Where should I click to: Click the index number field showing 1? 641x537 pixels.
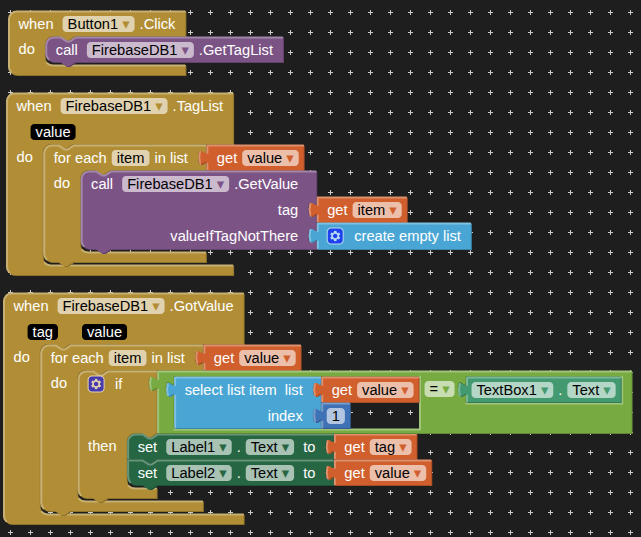(336, 415)
